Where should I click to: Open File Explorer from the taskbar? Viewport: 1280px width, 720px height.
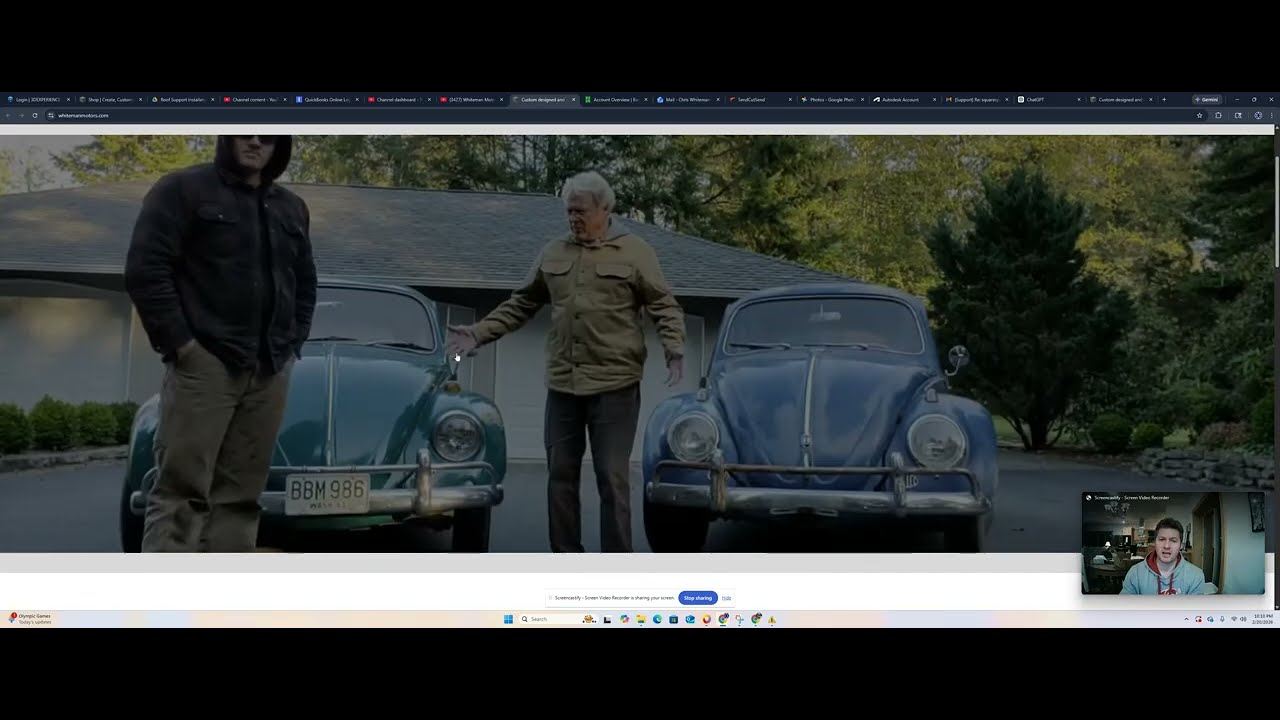coord(640,619)
